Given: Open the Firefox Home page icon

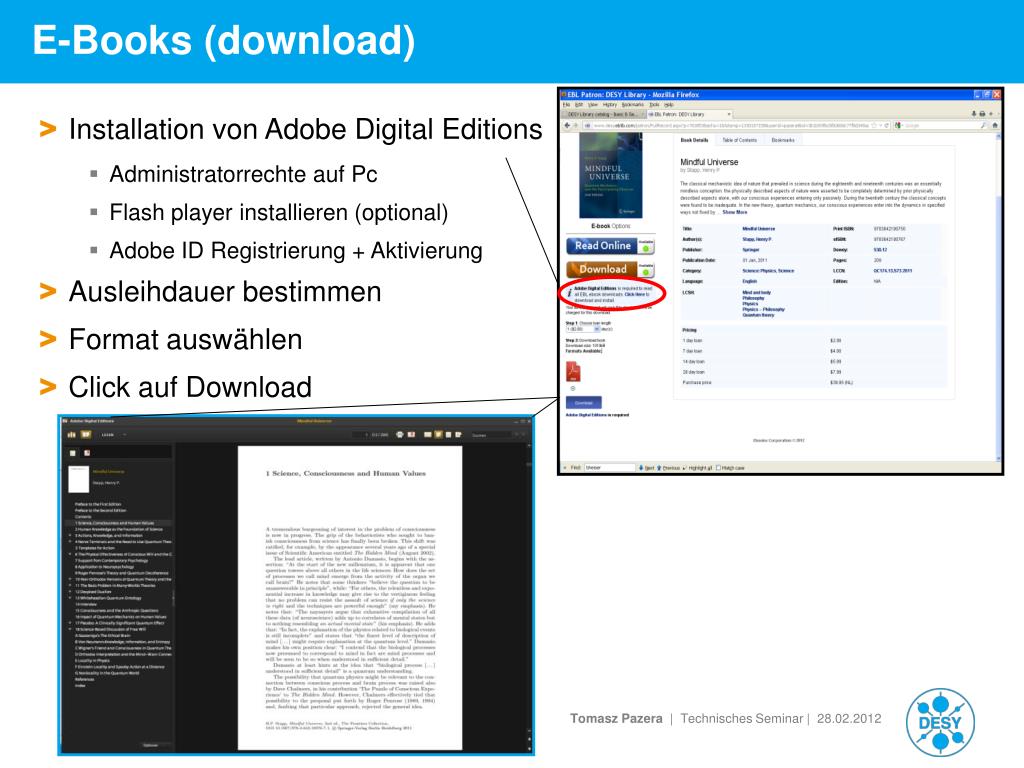Looking at the screenshot, I should click(x=995, y=125).
